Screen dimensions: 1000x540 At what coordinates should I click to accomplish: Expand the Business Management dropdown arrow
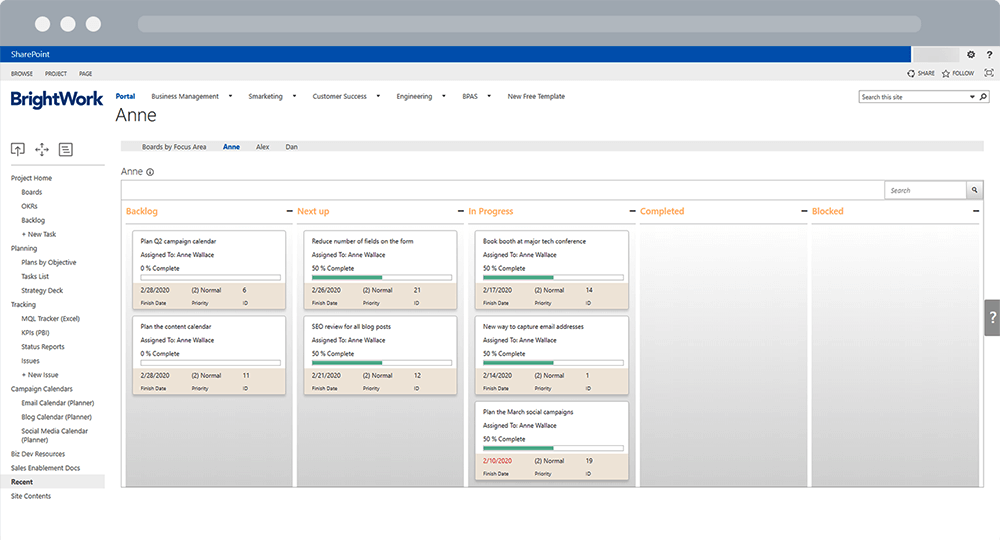(230, 97)
